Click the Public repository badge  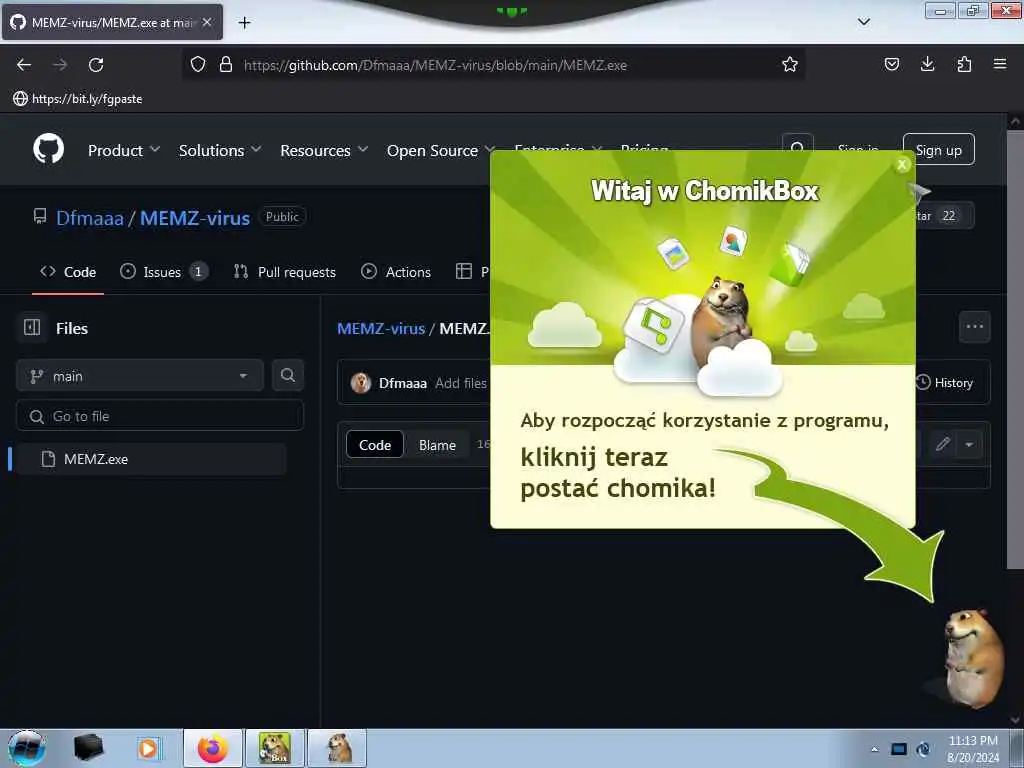[282, 216]
